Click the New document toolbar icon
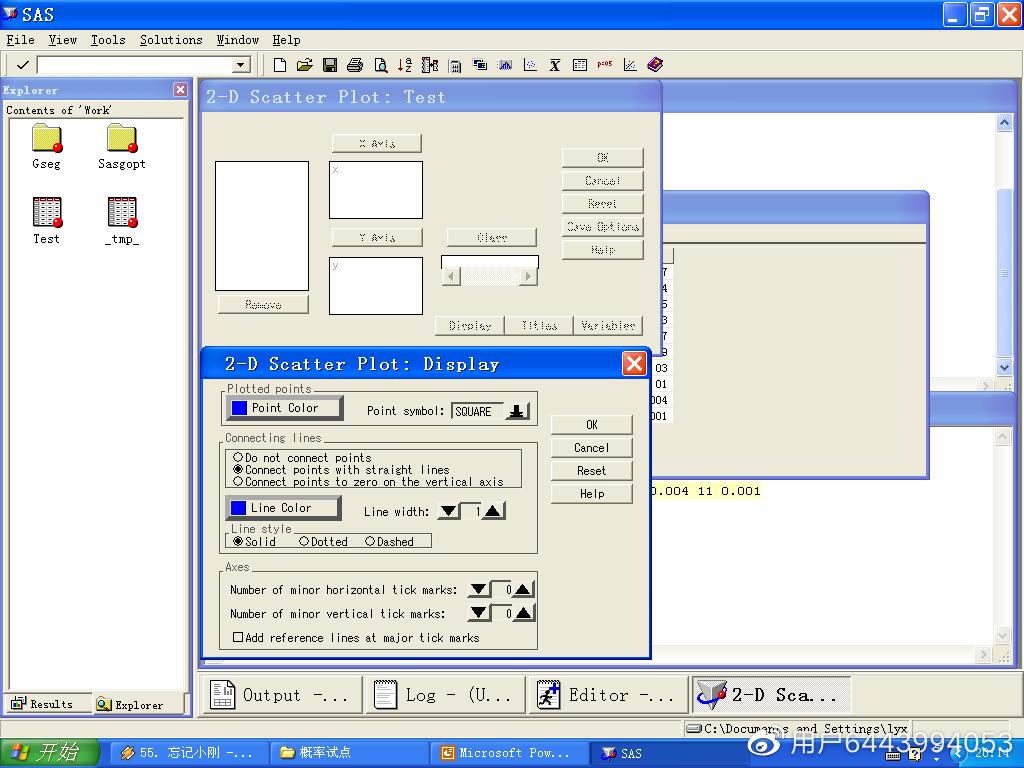Image resolution: width=1024 pixels, height=768 pixels. [x=280, y=65]
